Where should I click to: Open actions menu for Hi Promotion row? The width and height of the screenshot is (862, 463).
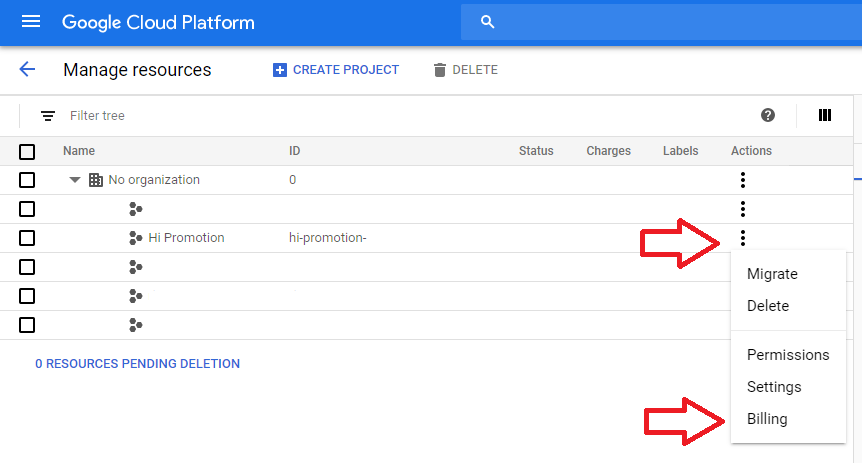click(x=743, y=238)
